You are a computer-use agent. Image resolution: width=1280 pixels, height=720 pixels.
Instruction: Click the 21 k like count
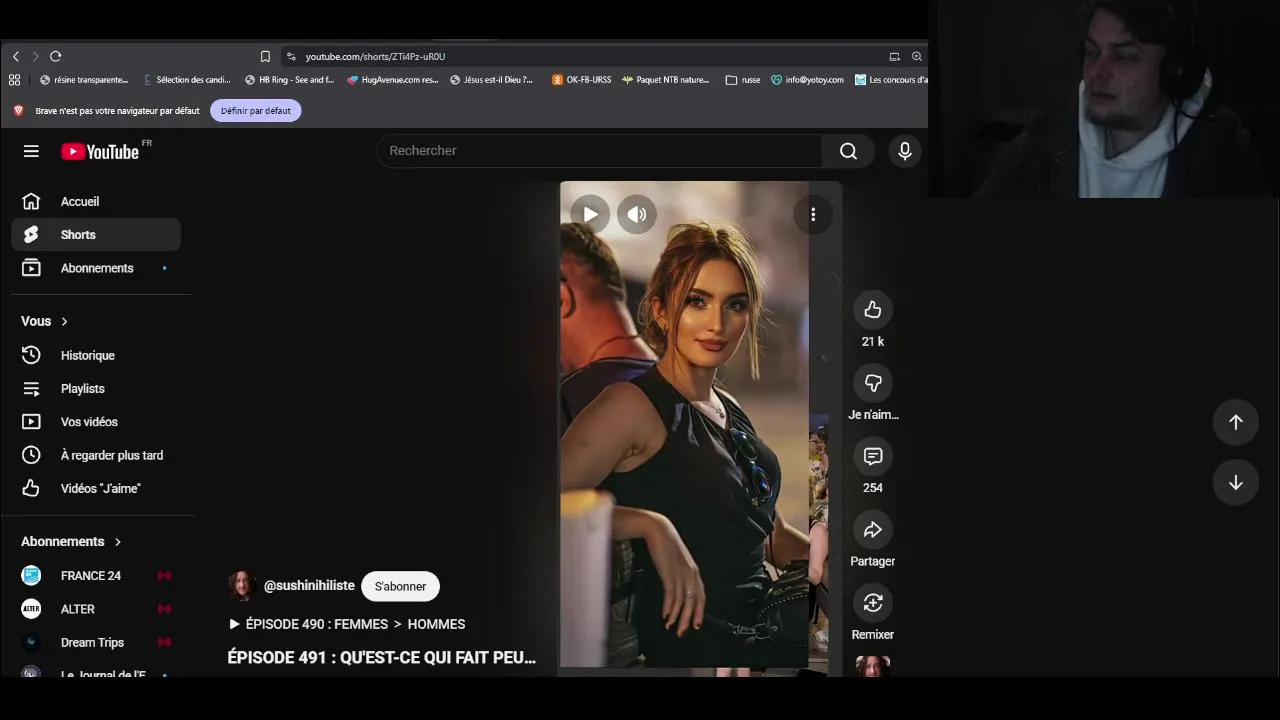point(873,342)
